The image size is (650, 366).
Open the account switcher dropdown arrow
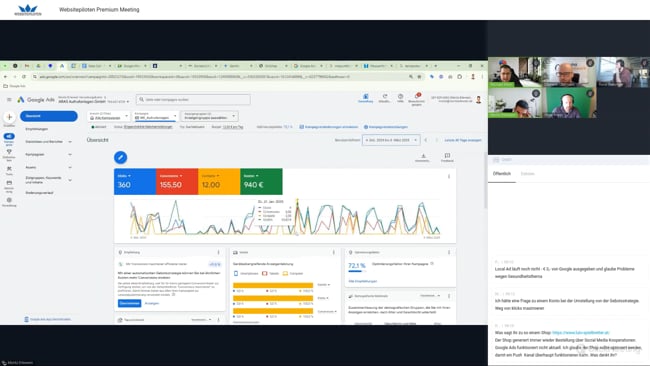tap(128, 102)
